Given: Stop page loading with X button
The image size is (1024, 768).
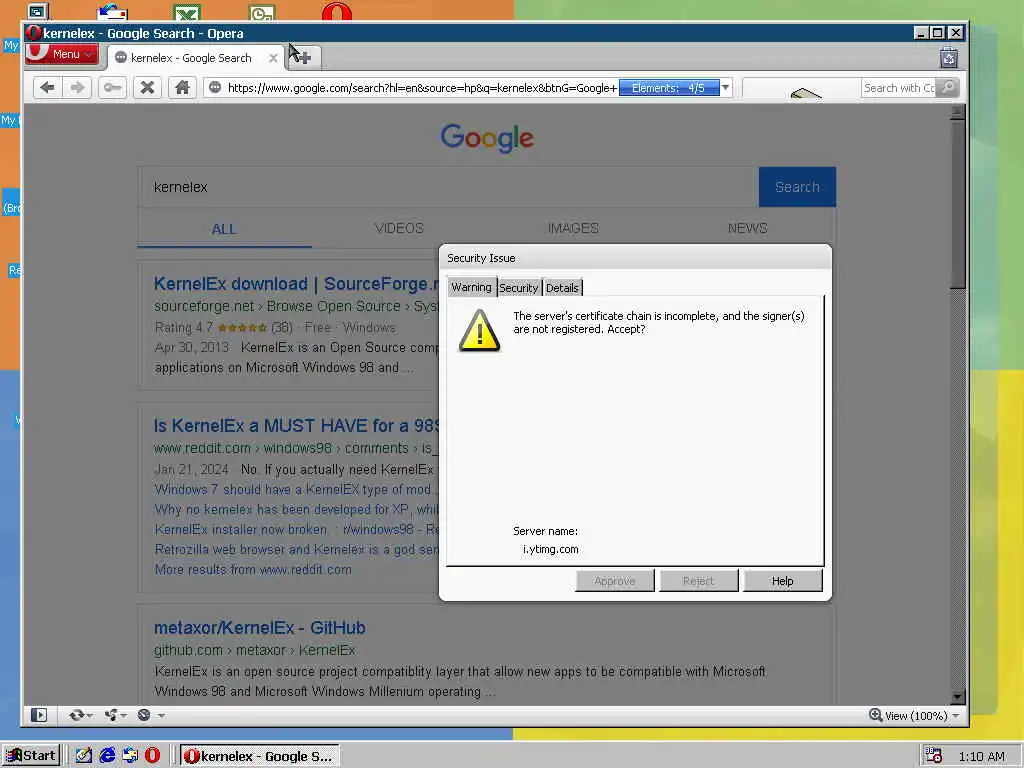Looking at the screenshot, I should pyautogui.click(x=148, y=88).
